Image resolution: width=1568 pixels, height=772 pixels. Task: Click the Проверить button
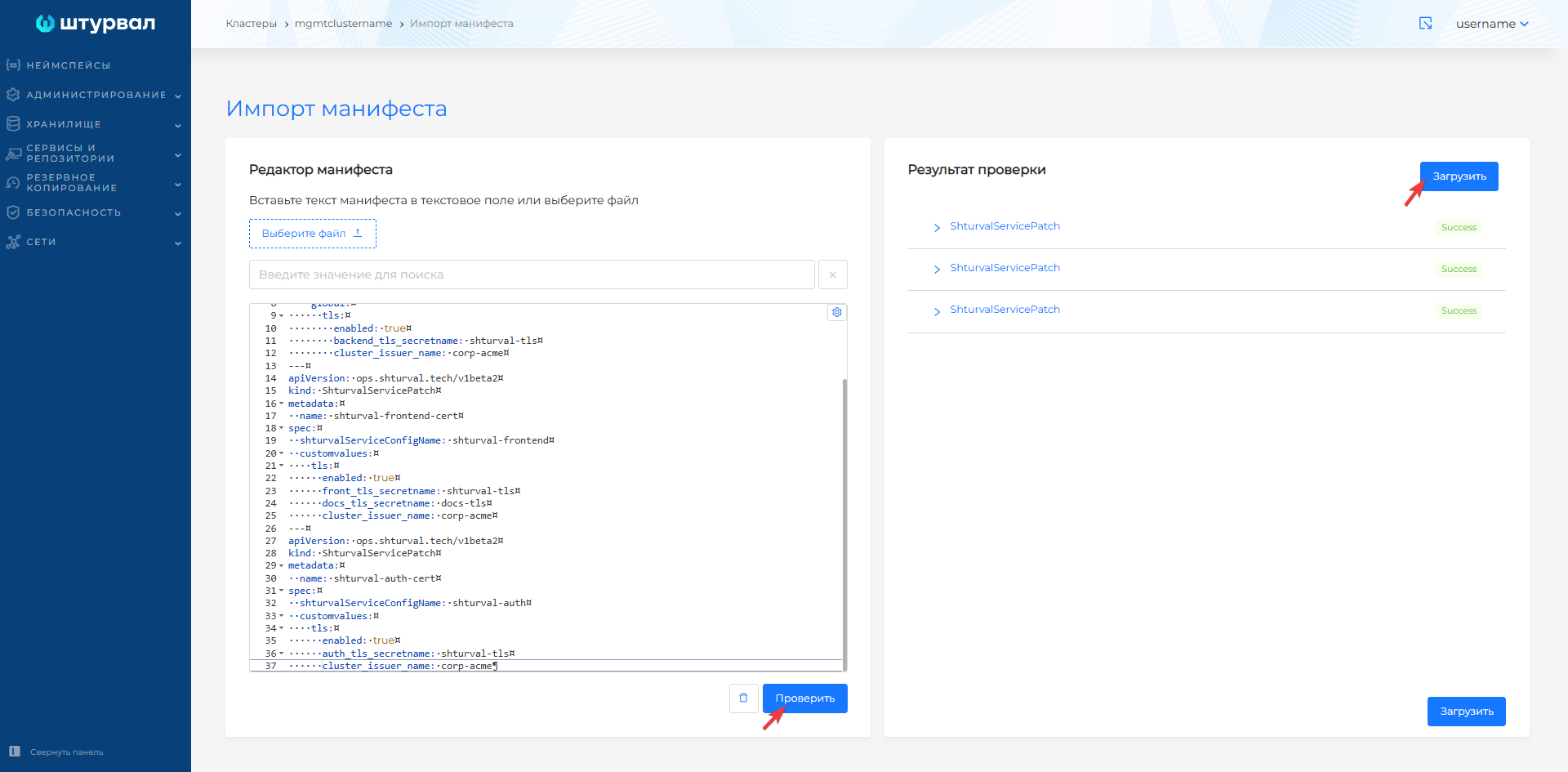[805, 698]
